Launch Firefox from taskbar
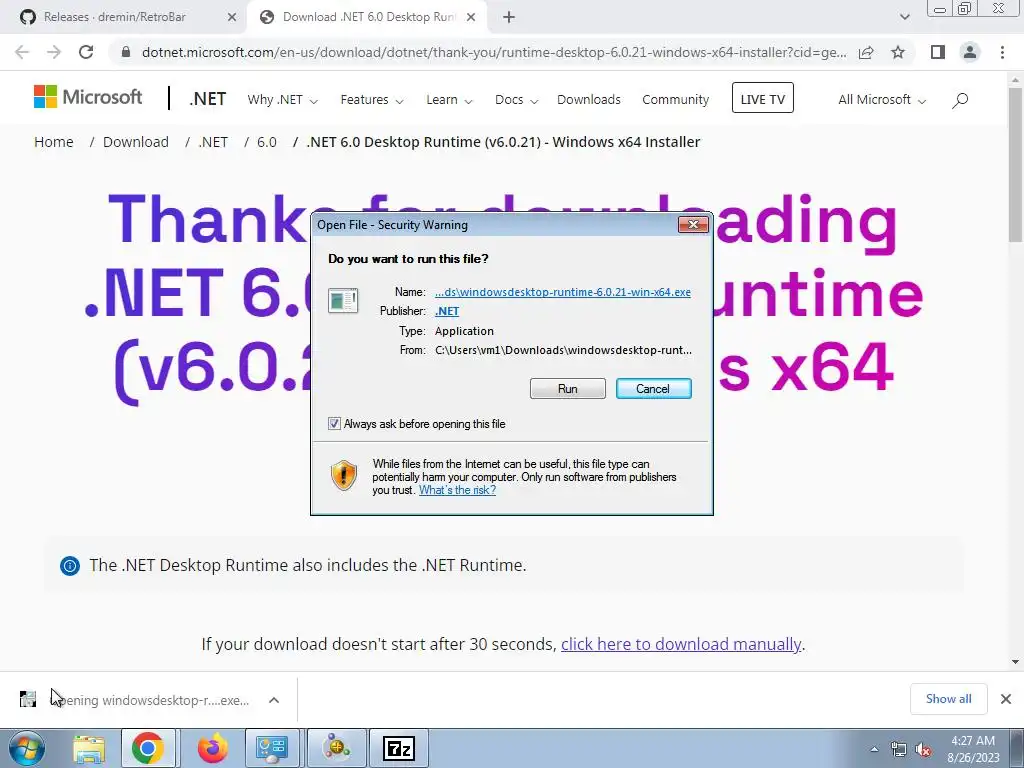The width and height of the screenshot is (1024, 768). click(212, 748)
